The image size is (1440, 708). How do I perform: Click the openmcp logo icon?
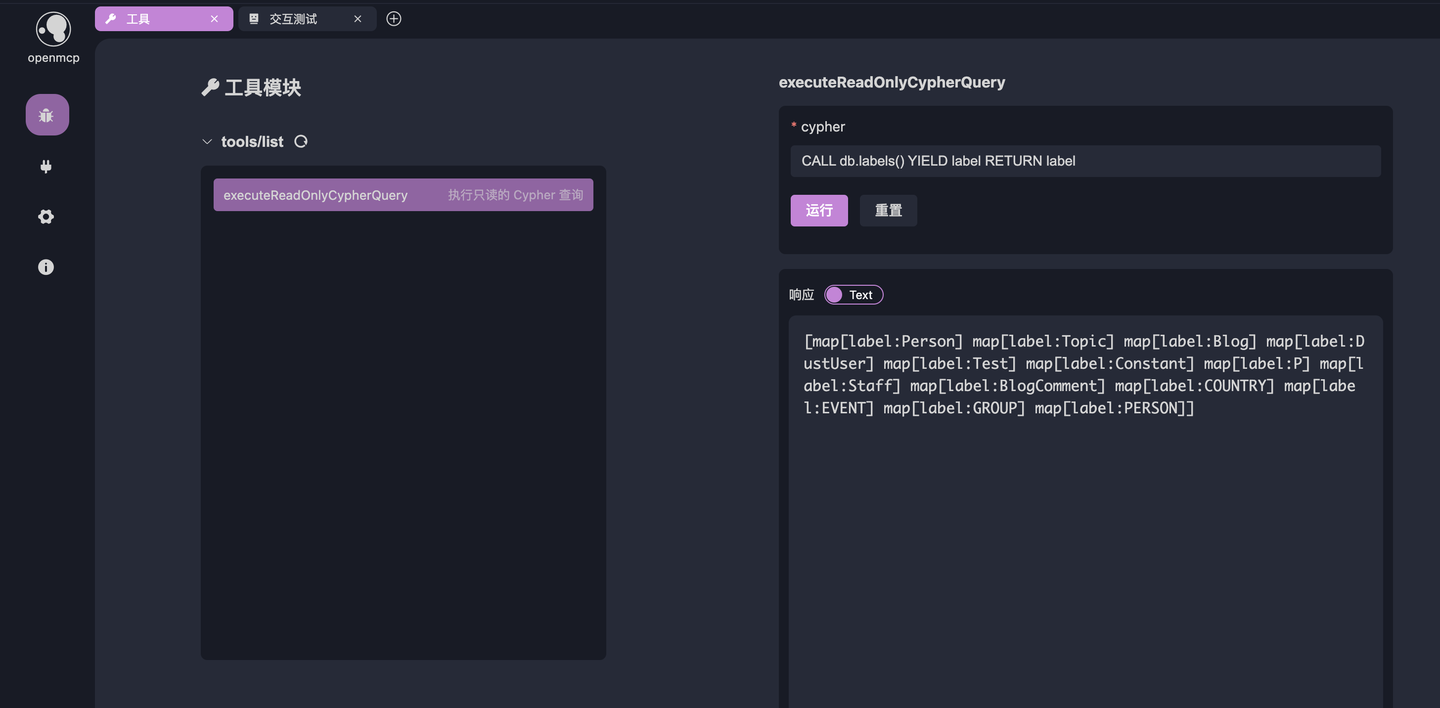point(53,29)
